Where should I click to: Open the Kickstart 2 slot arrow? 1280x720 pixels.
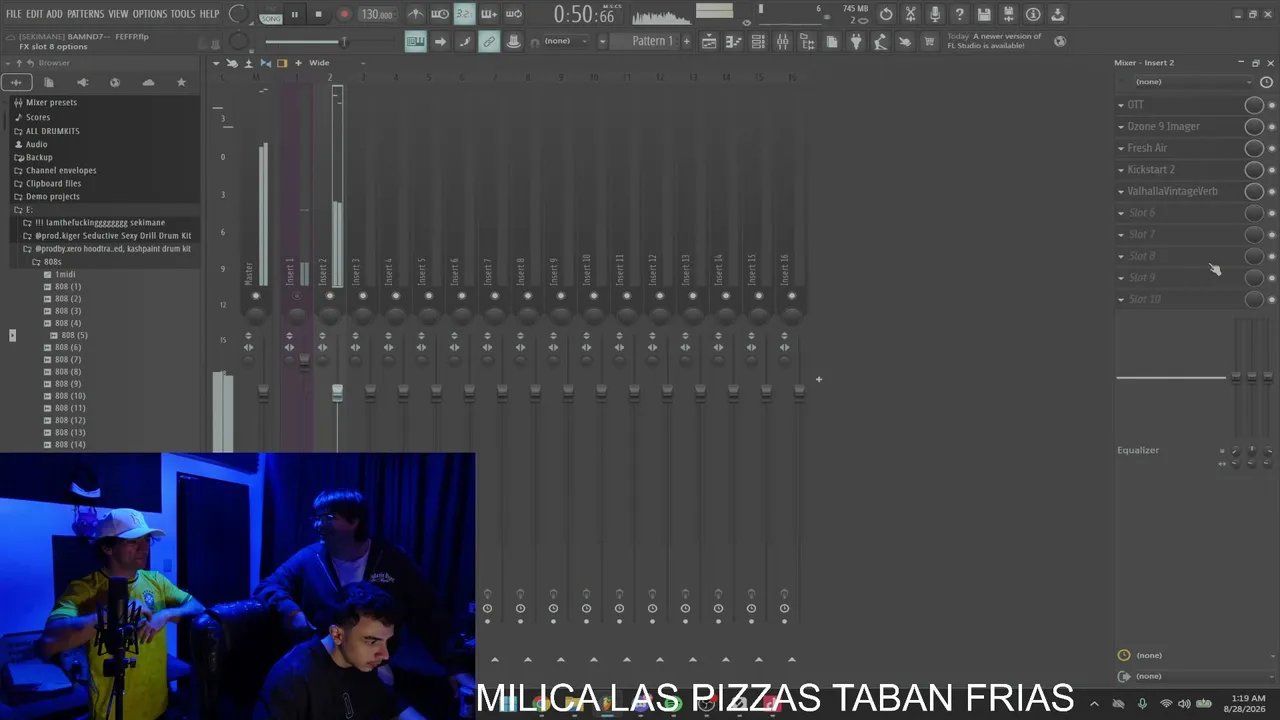[1121, 170]
